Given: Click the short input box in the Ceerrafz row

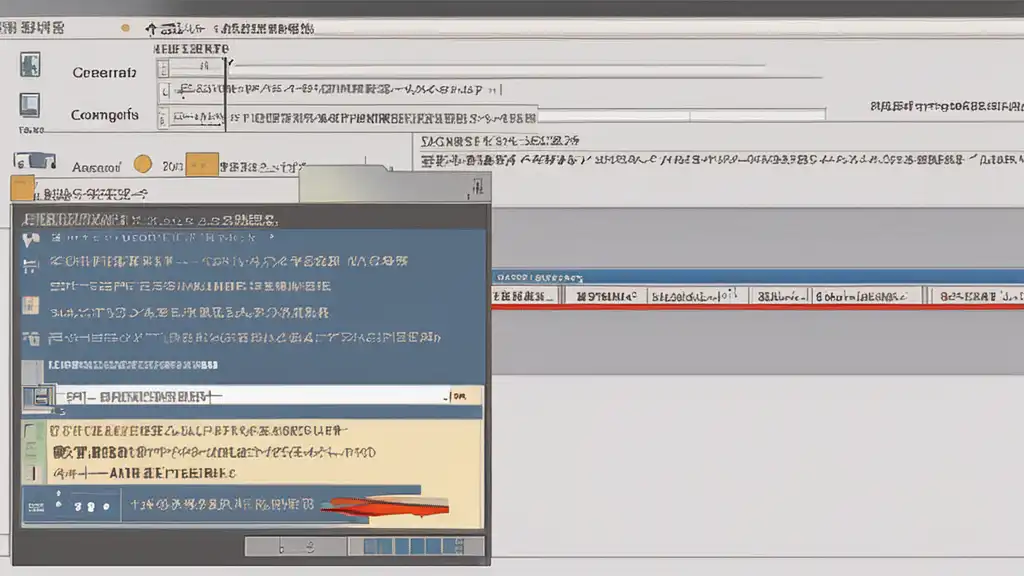Looking at the screenshot, I should click(197, 66).
